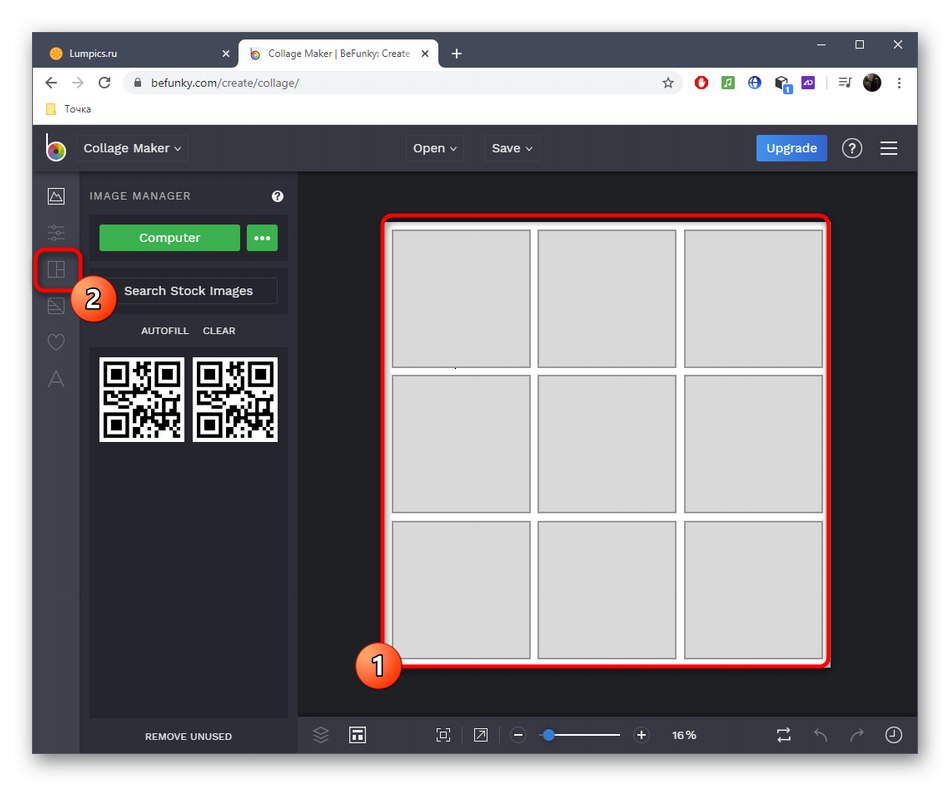Screen dimensions: 950x786
Task: Open the hamburger main menu
Action: coord(889,148)
